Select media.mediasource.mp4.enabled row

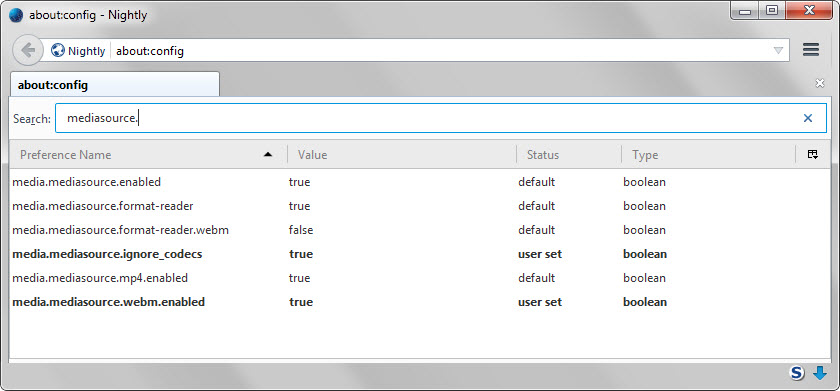[x=420, y=278]
